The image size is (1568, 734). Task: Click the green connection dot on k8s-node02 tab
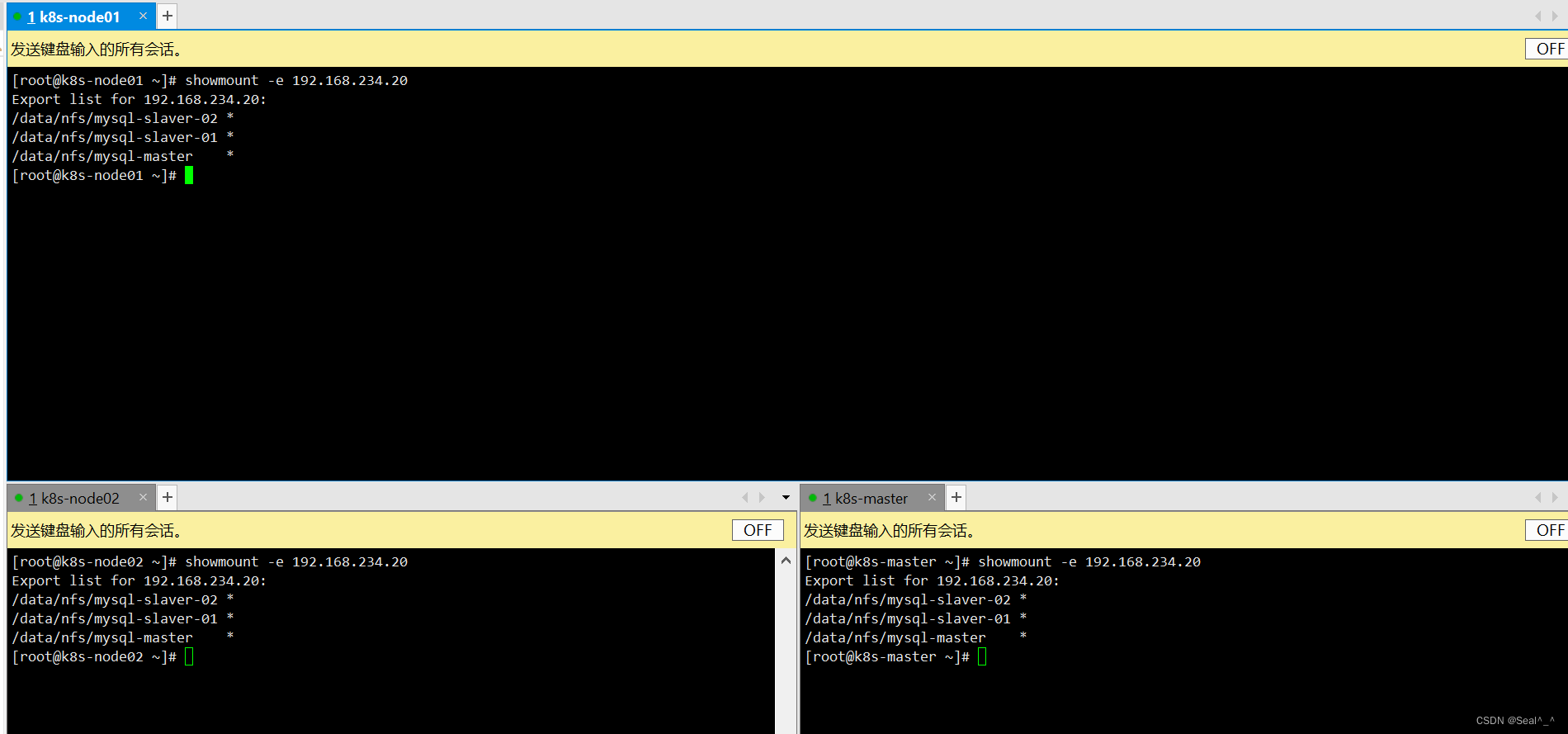18,498
